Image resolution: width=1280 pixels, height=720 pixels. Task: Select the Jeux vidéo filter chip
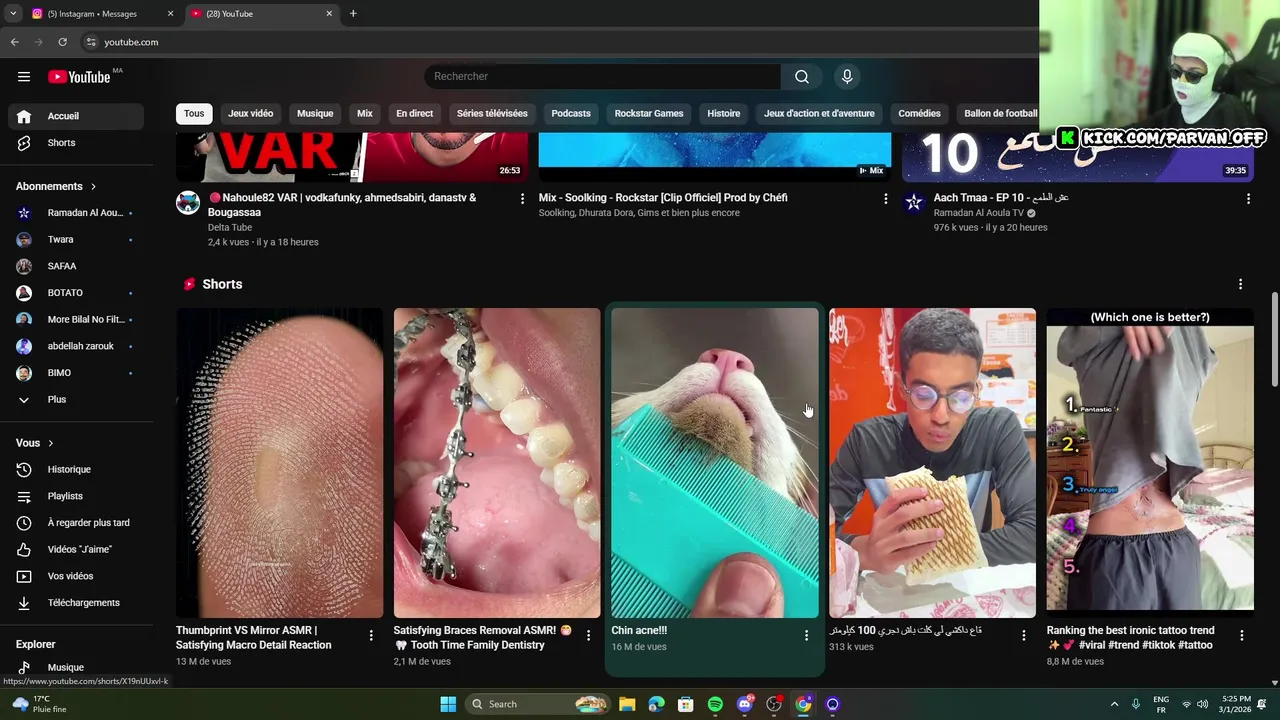[x=250, y=113]
